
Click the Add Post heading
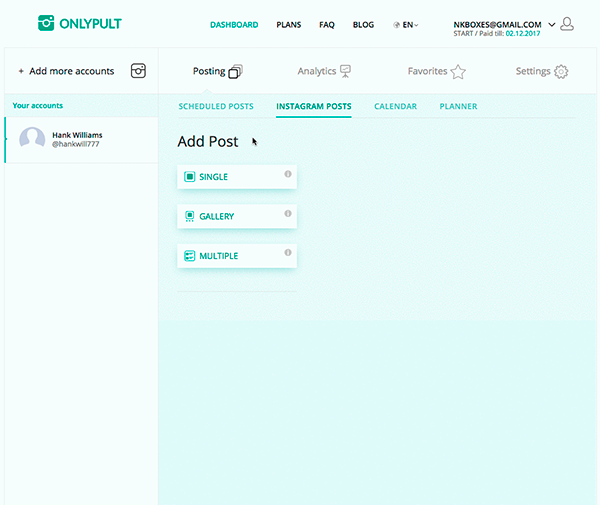208,142
